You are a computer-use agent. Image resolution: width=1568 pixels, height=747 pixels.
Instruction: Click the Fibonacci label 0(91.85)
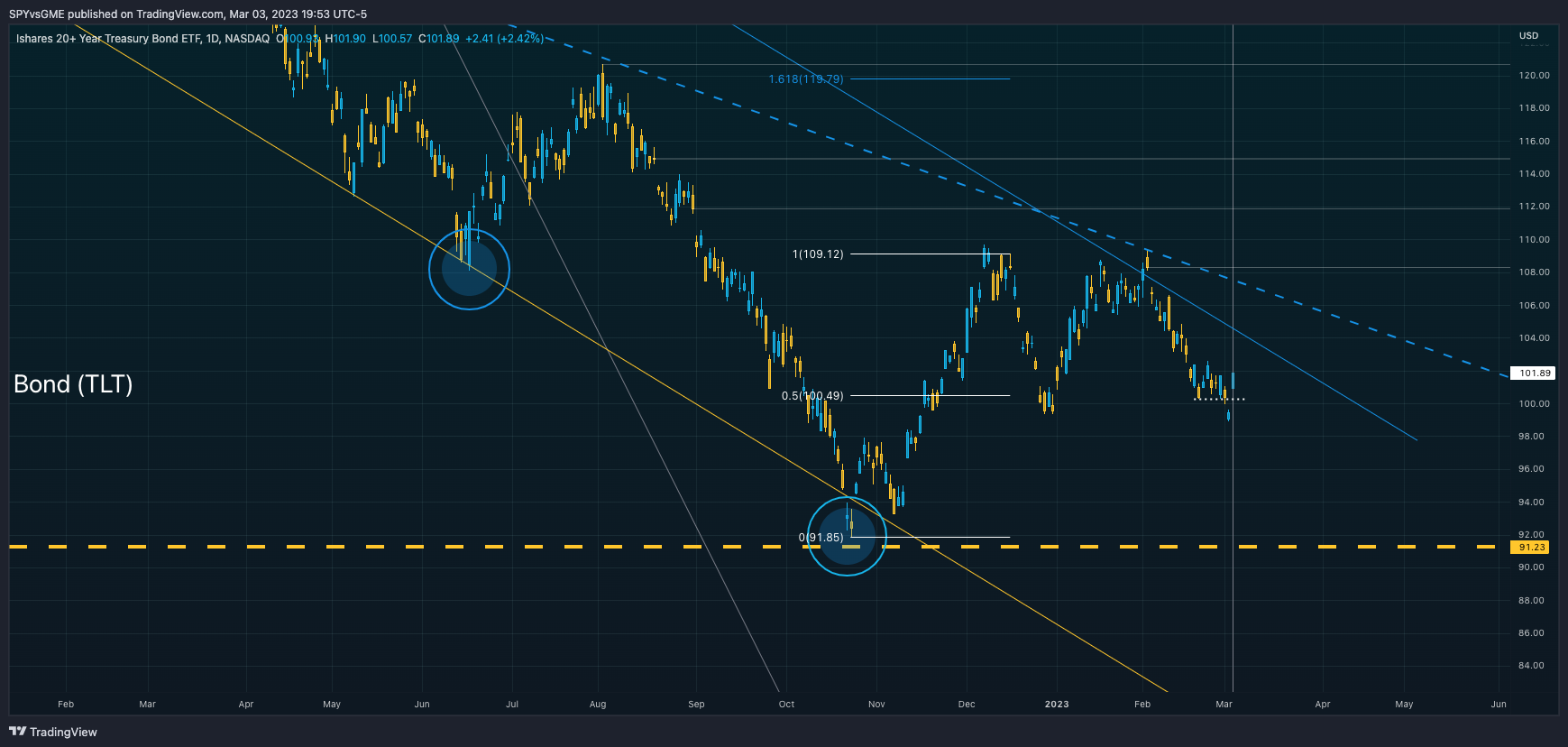pyautogui.click(x=821, y=538)
